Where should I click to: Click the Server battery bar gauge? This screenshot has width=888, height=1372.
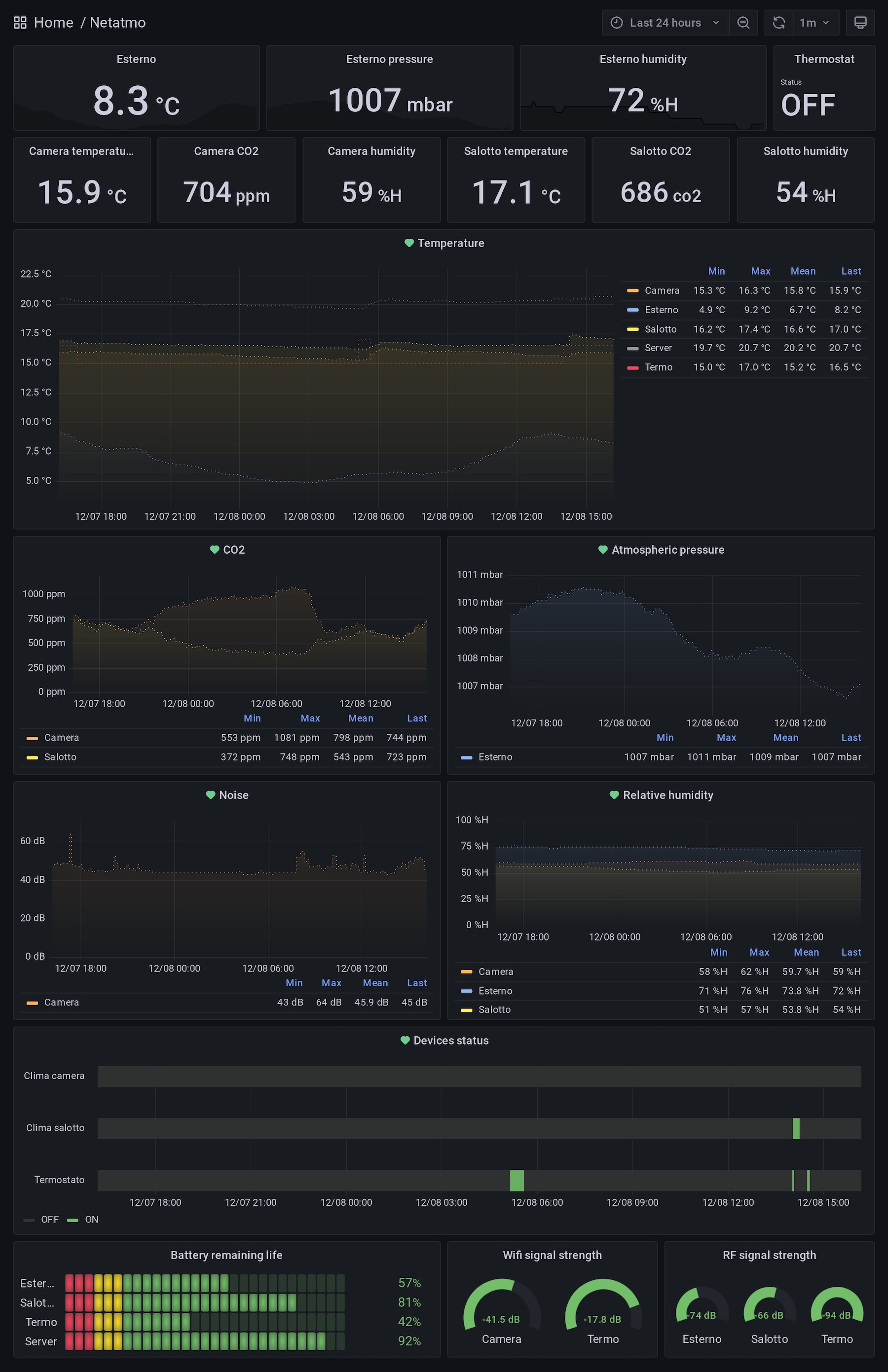tap(205, 1341)
